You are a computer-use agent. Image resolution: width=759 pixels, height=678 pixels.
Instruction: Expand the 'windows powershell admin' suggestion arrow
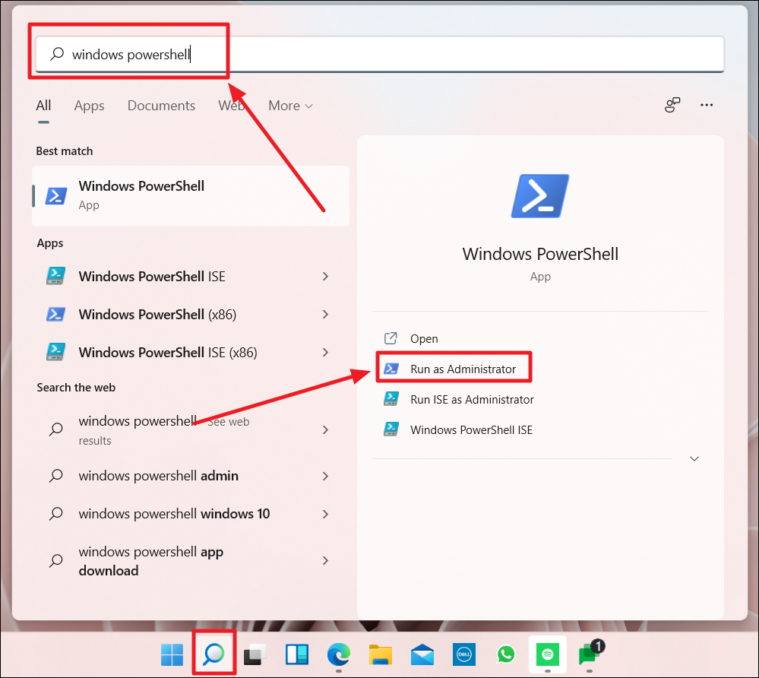pos(325,476)
